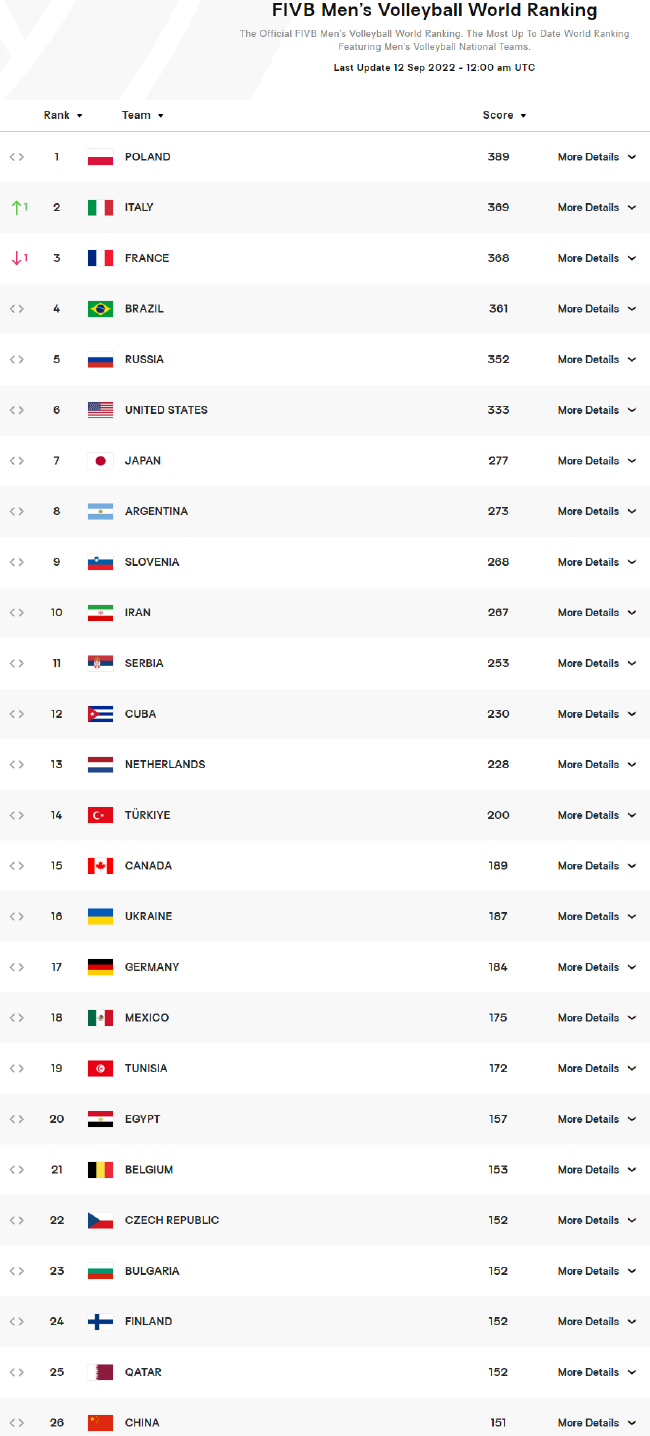This screenshot has height=1436, width=650.
Task: Click the Qatar flag icon
Action: (x=100, y=1372)
